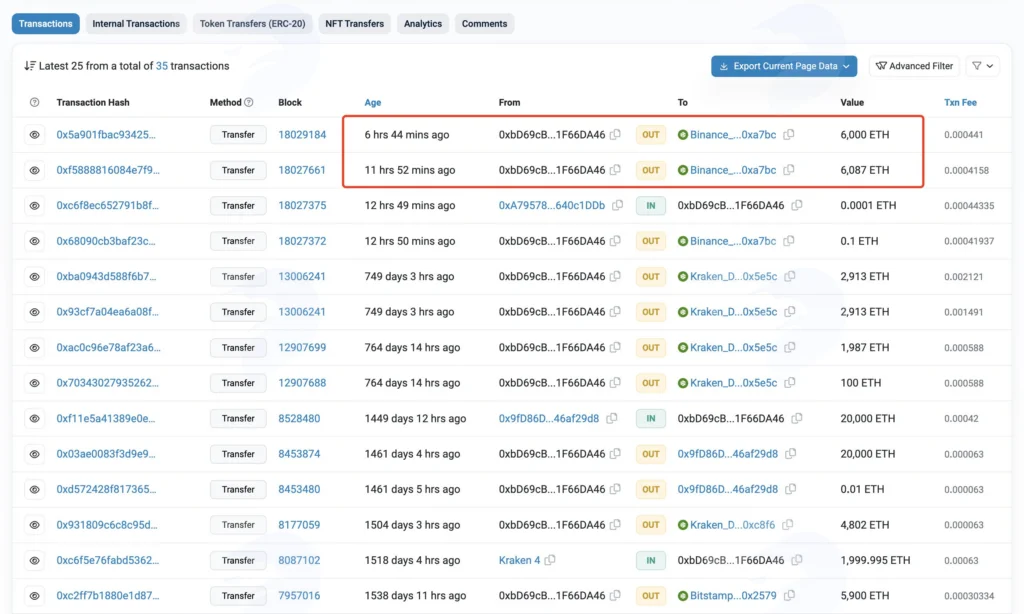Viewport: 1024px width, 614px height.
Task: Toggle Txn Fee column header
Action: pyautogui.click(x=960, y=103)
